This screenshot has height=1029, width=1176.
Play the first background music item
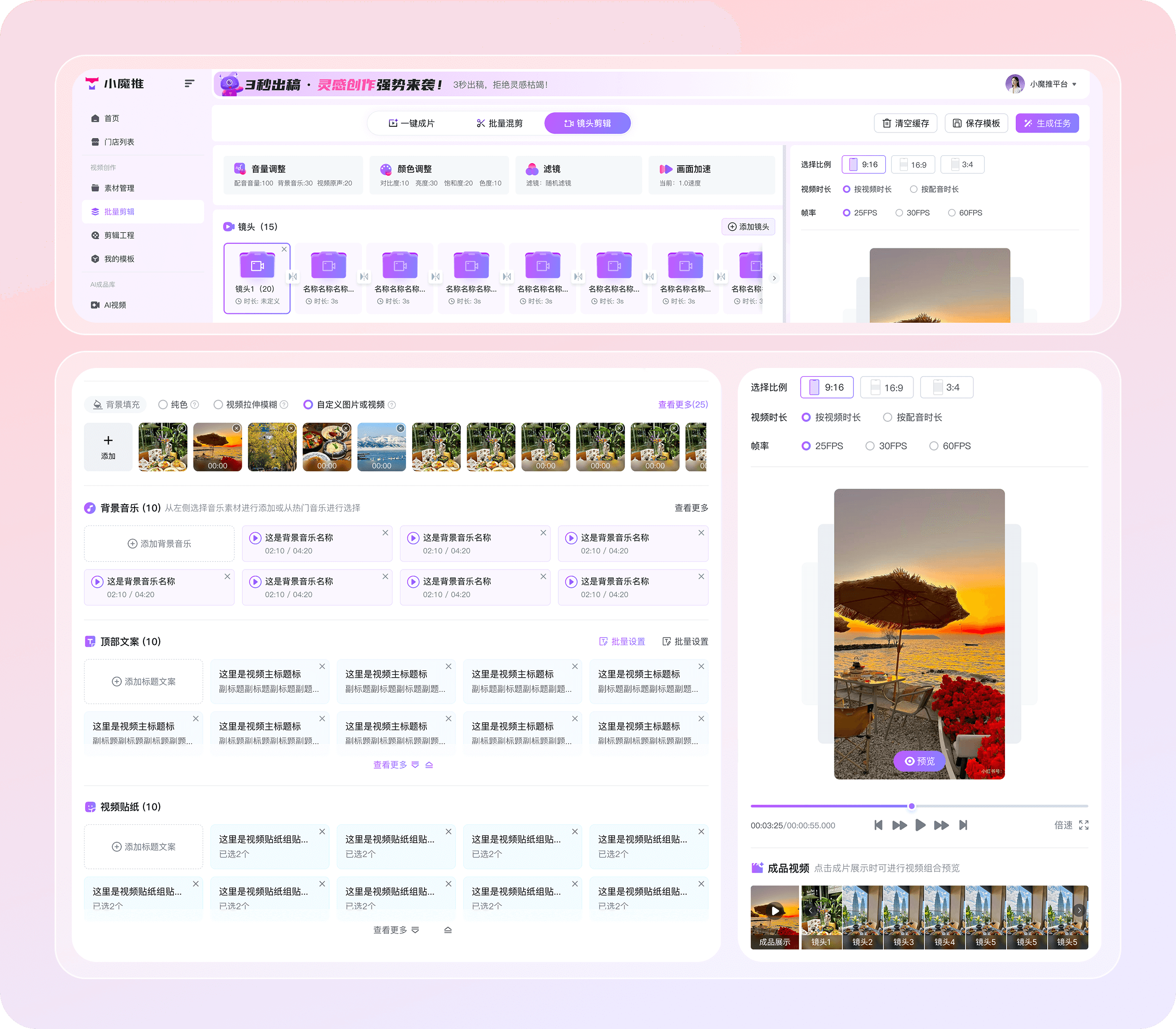click(256, 538)
